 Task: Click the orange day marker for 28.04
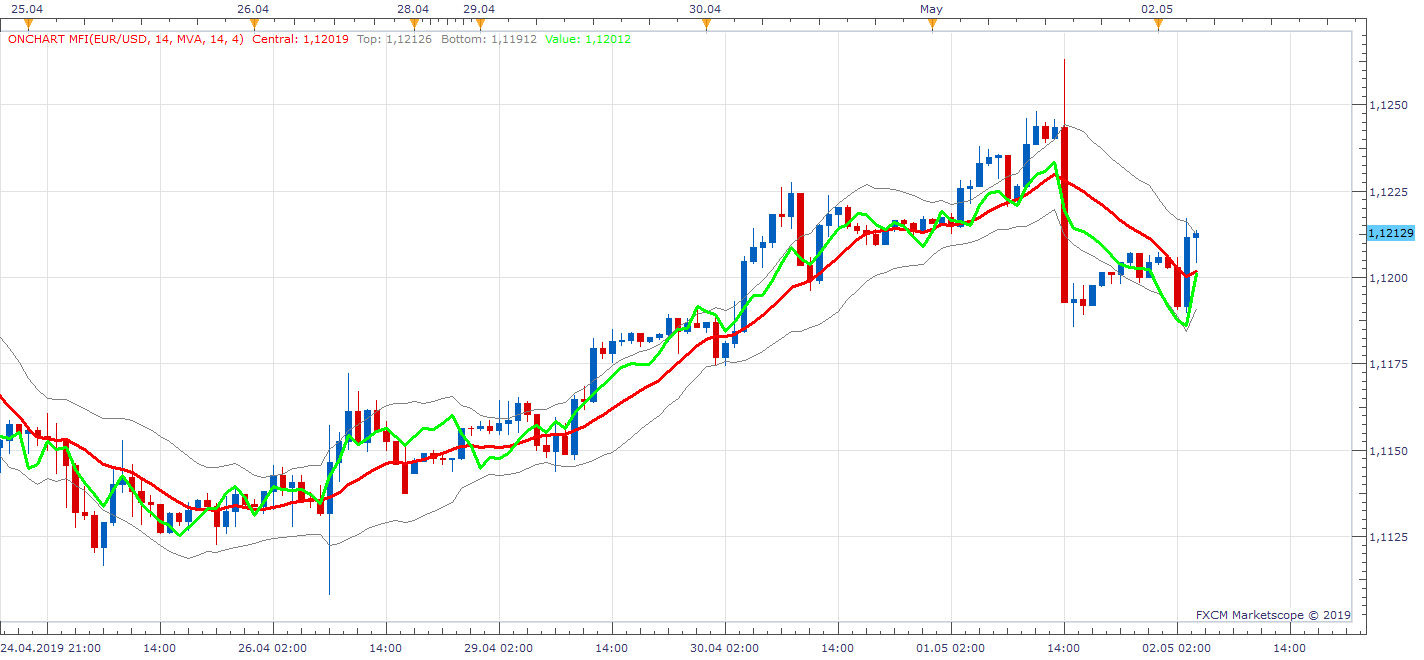[x=414, y=24]
